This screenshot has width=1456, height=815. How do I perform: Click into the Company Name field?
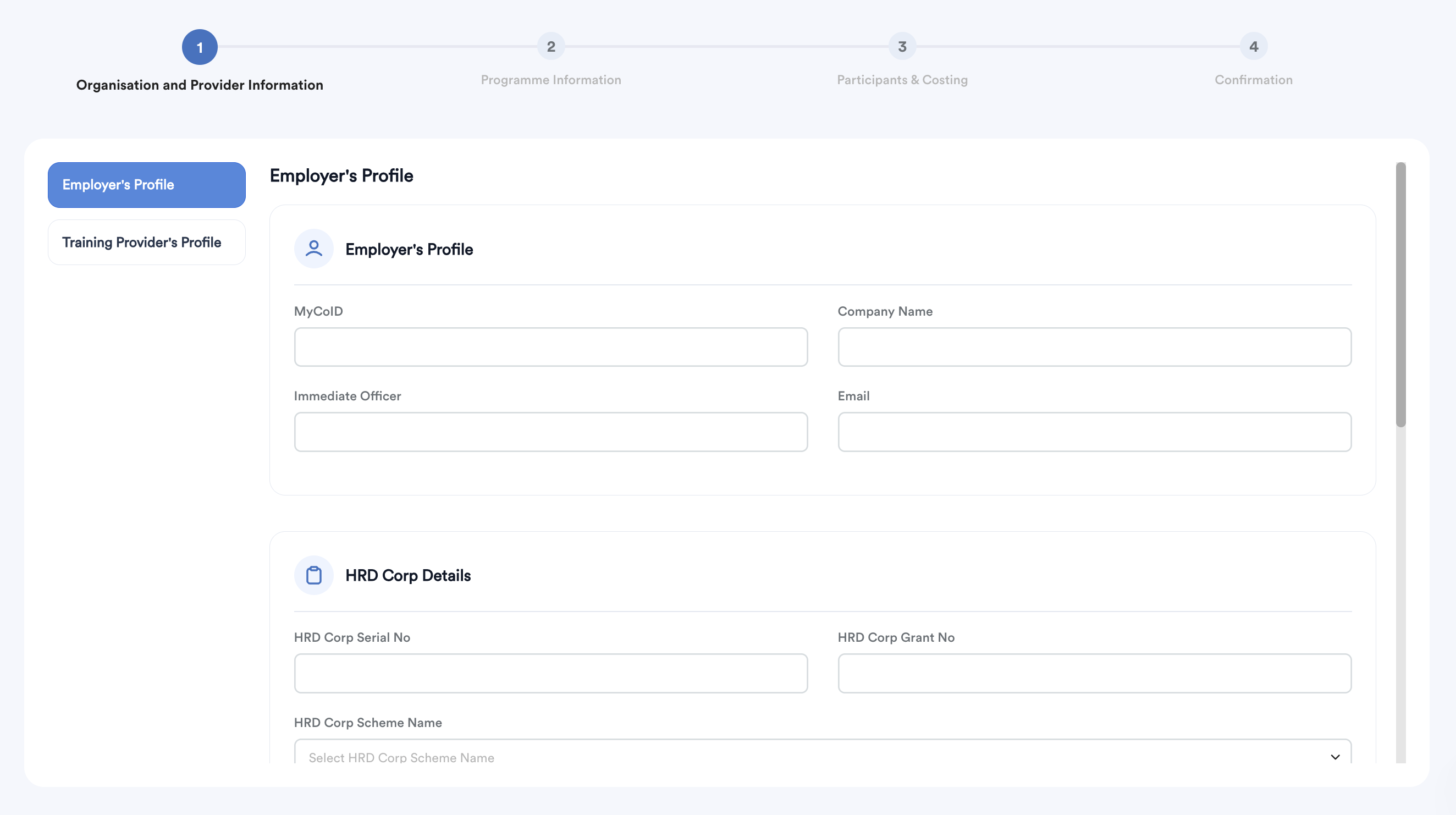1094,347
